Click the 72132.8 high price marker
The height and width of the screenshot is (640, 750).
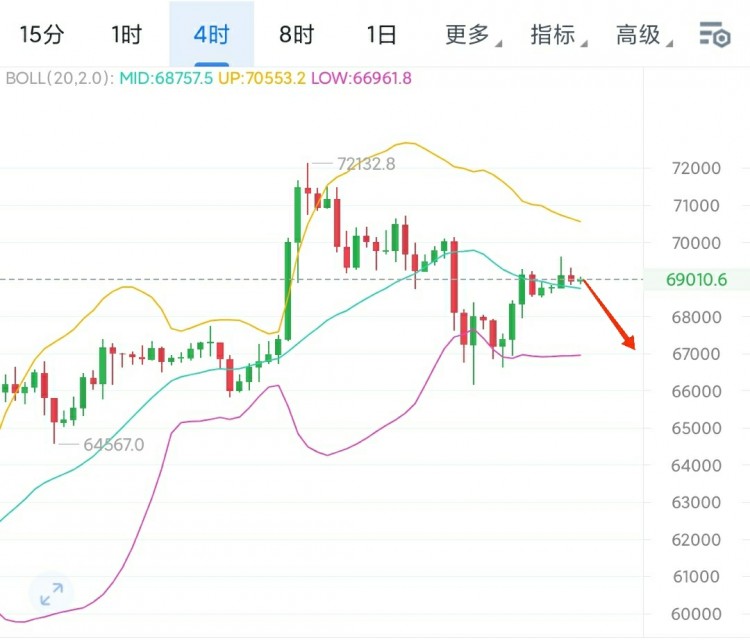click(366, 164)
